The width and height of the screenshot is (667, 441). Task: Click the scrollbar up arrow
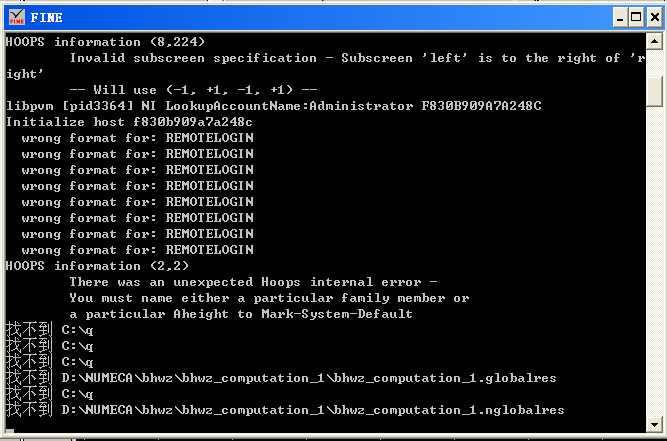655,43
